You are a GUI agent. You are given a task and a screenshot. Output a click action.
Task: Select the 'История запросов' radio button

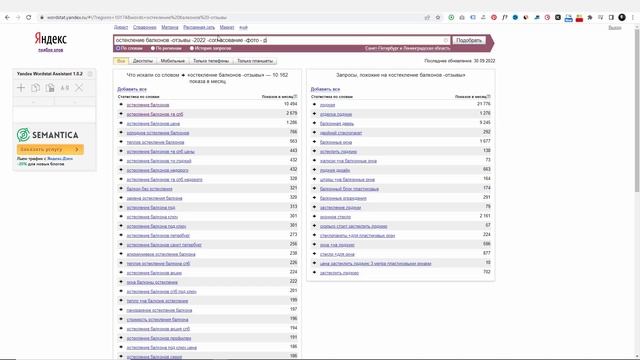[x=191, y=48]
